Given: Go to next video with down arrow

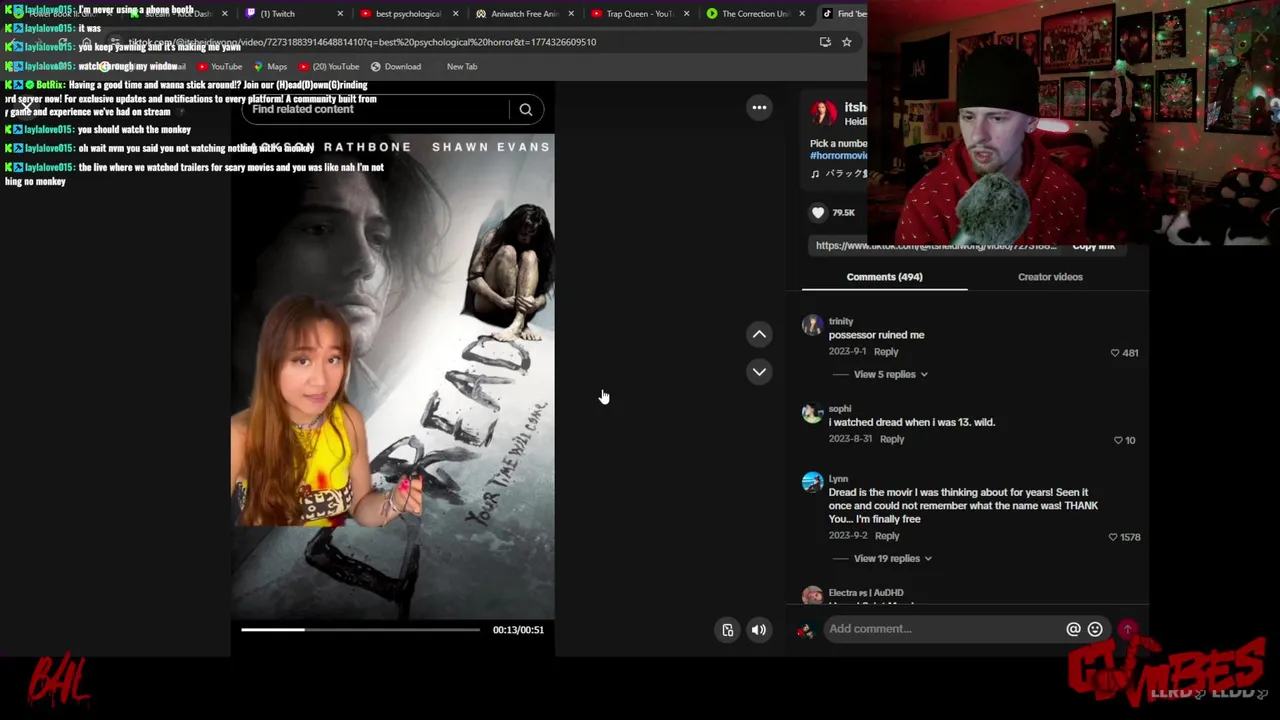Looking at the screenshot, I should click(759, 372).
